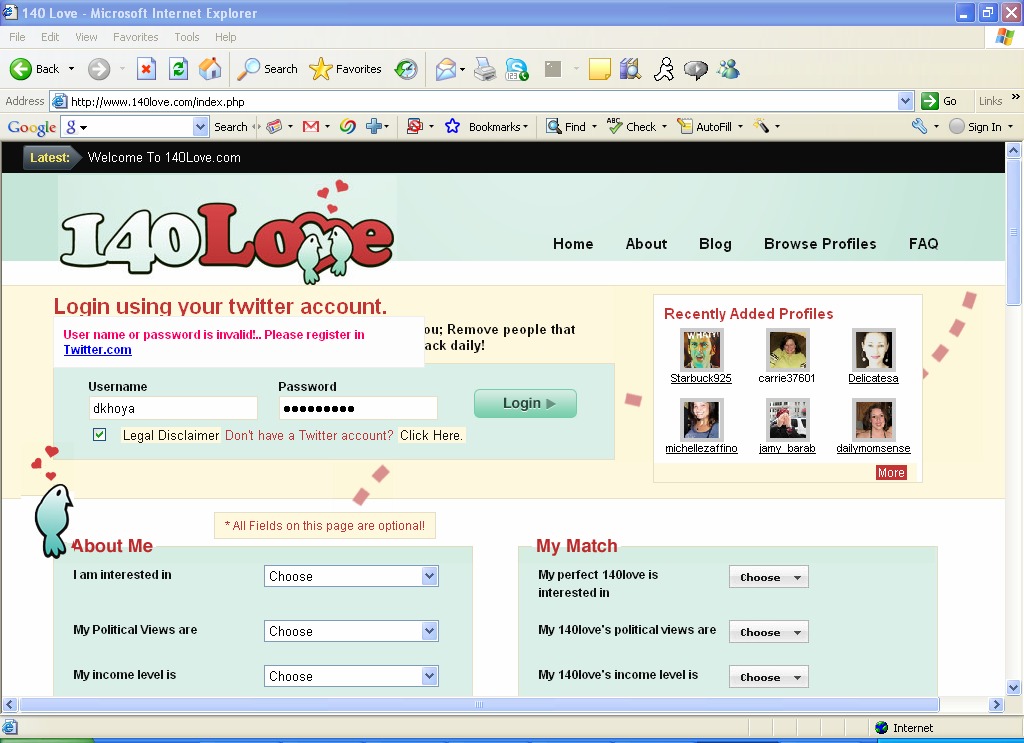Open 140love's political views dropdown
Viewport: 1024px width, 743px height.
769,632
